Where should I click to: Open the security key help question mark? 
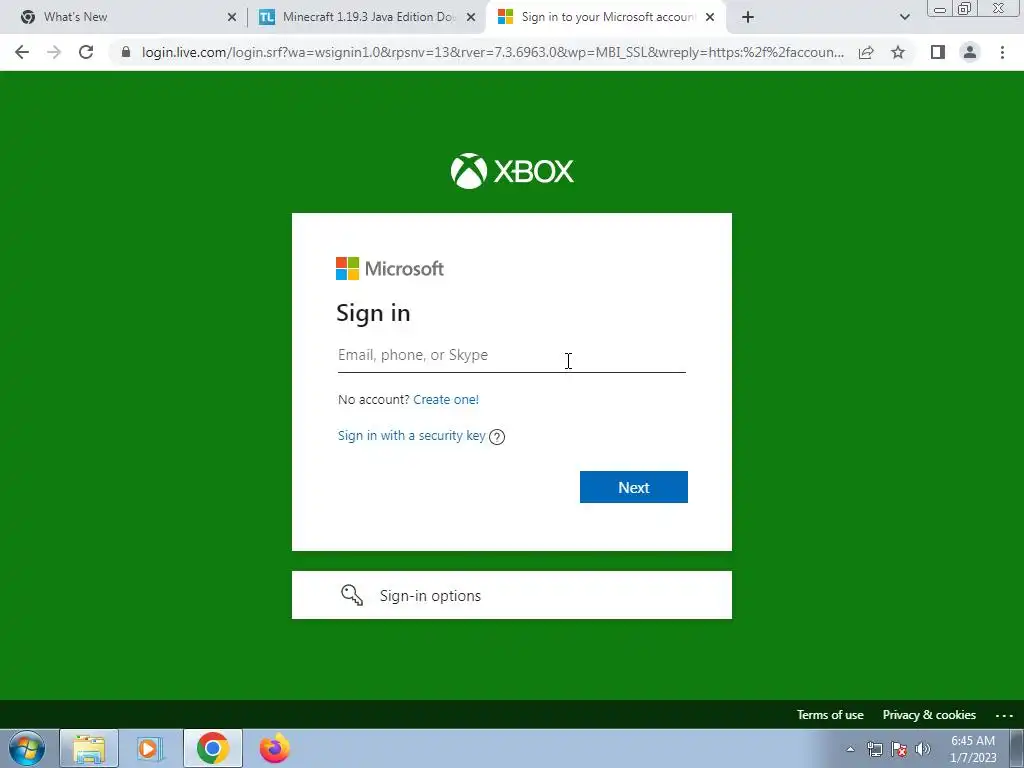(497, 437)
